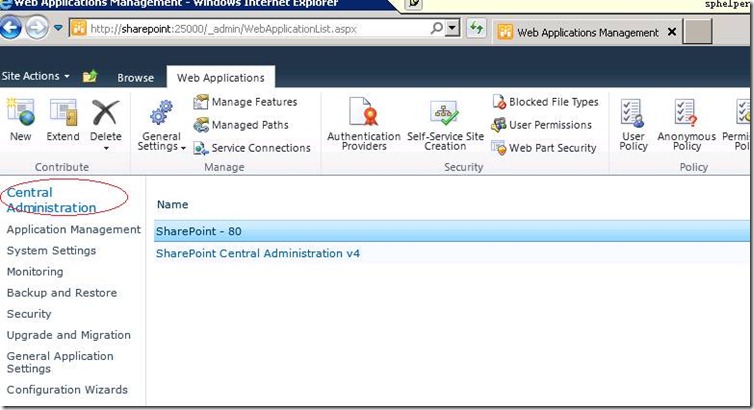Click the User Permissions label
Viewport: 754px width, 410px height.
pos(550,125)
